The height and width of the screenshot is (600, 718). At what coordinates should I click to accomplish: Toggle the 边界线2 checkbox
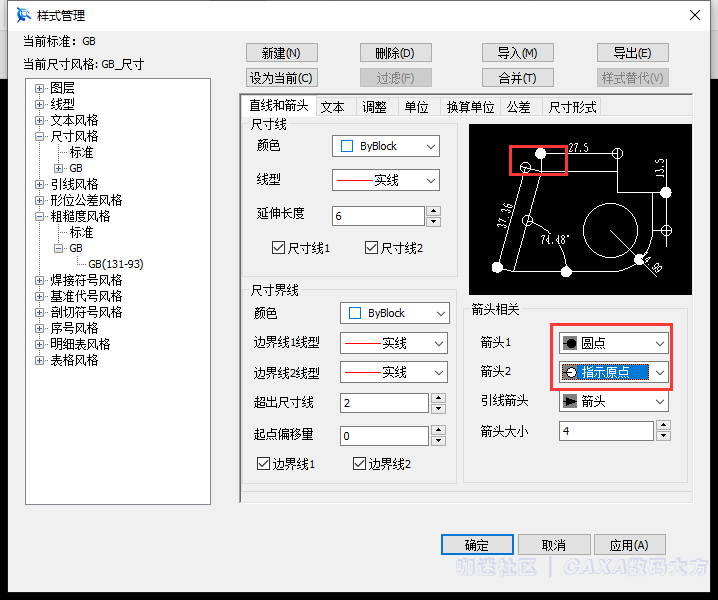tap(359, 464)
